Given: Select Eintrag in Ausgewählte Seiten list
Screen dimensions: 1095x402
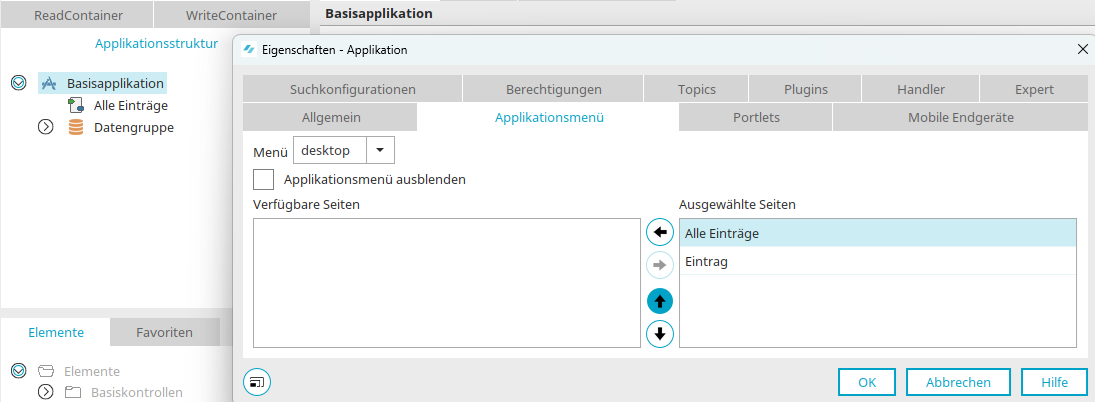Looking at the screenshot, I should (x=878, y=262).
